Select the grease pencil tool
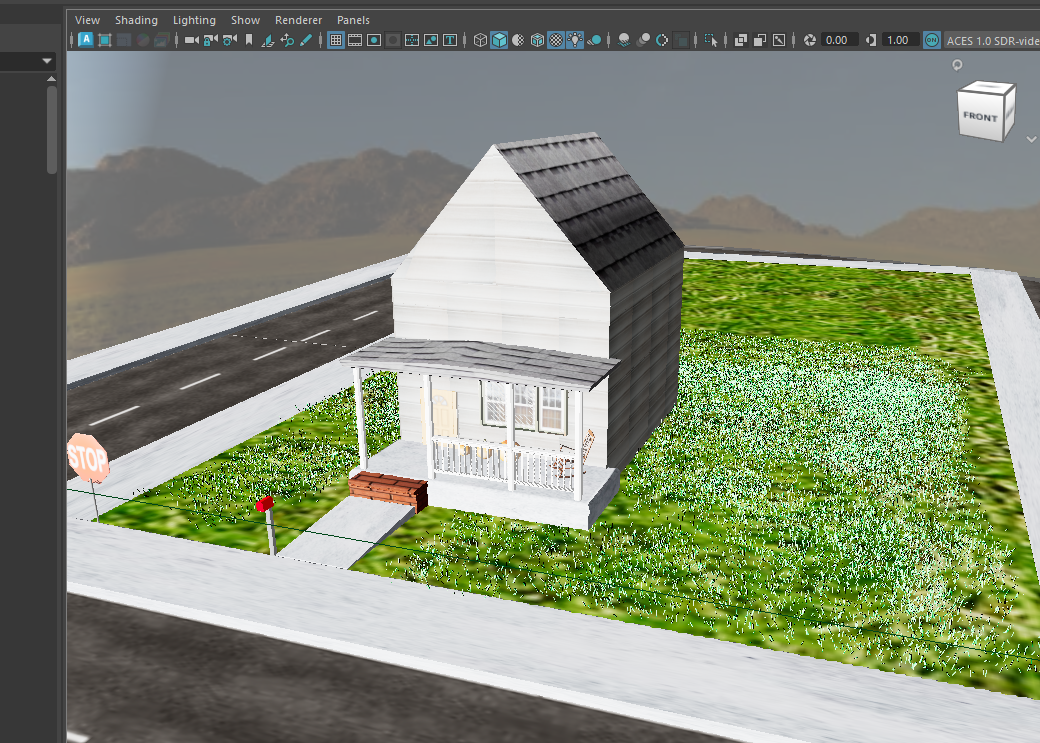 point(306,40)
